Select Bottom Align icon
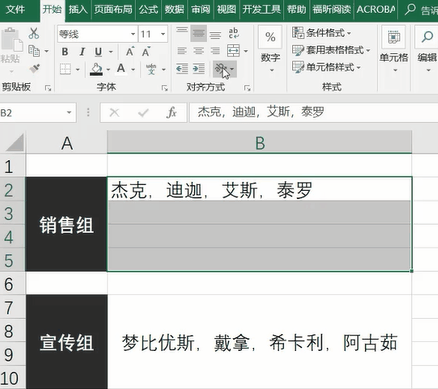The image size is (438, 389). [215, 34]
